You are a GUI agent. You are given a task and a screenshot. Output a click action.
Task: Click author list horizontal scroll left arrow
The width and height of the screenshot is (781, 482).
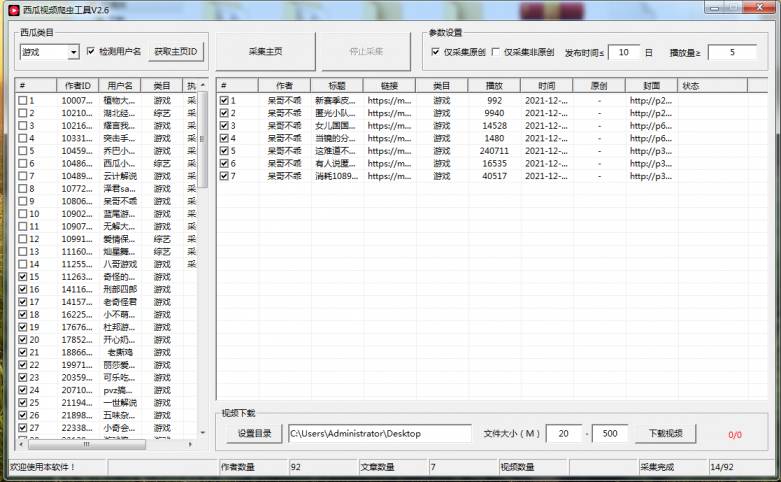pos(21,444)
